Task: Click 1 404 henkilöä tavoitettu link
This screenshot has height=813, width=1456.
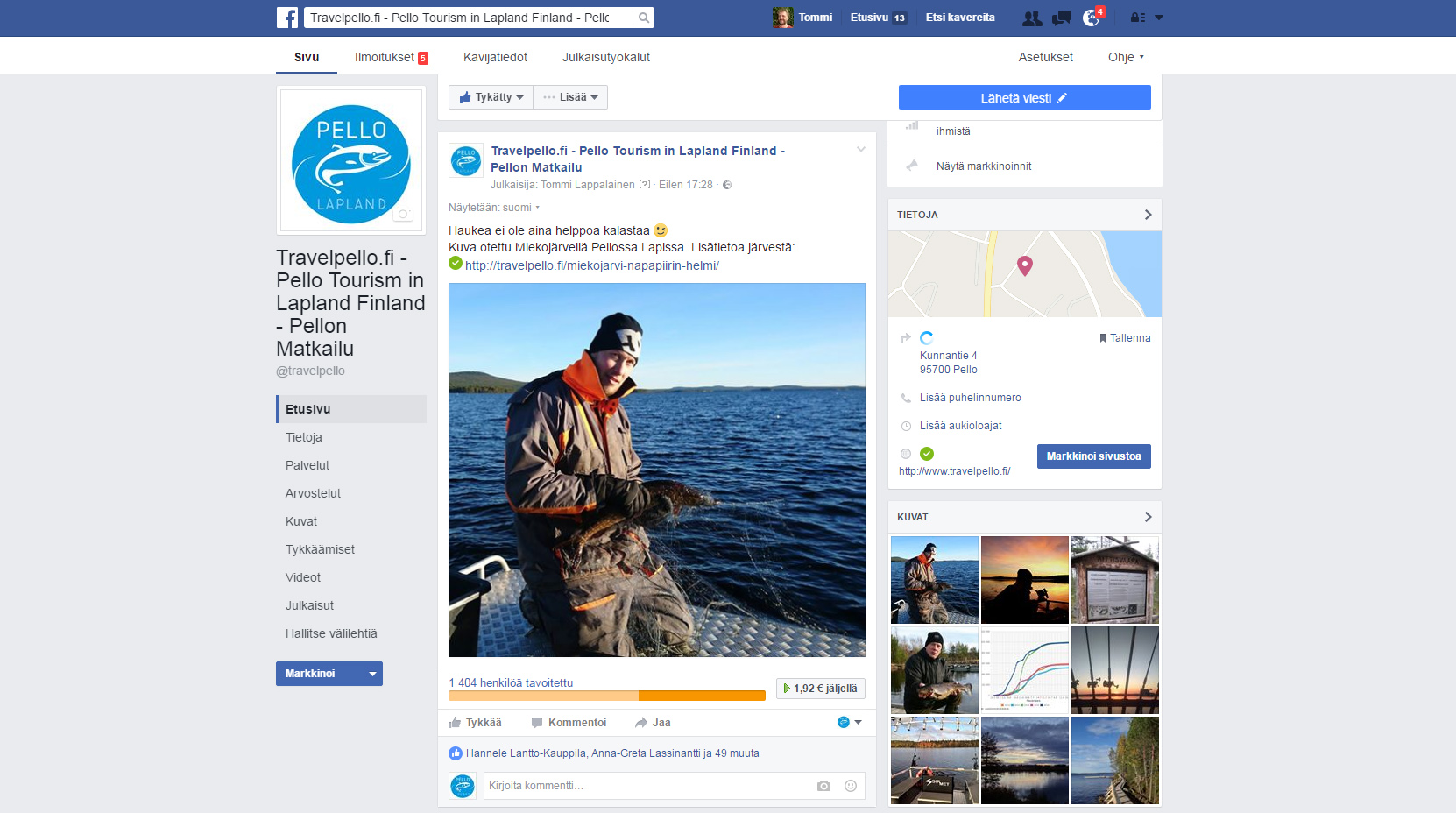Action: coord(511,682)
